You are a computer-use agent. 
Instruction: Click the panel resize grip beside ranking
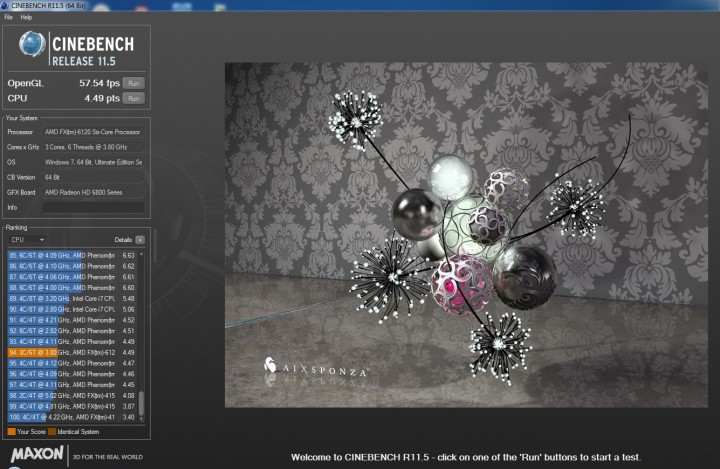tap(155, 246)
